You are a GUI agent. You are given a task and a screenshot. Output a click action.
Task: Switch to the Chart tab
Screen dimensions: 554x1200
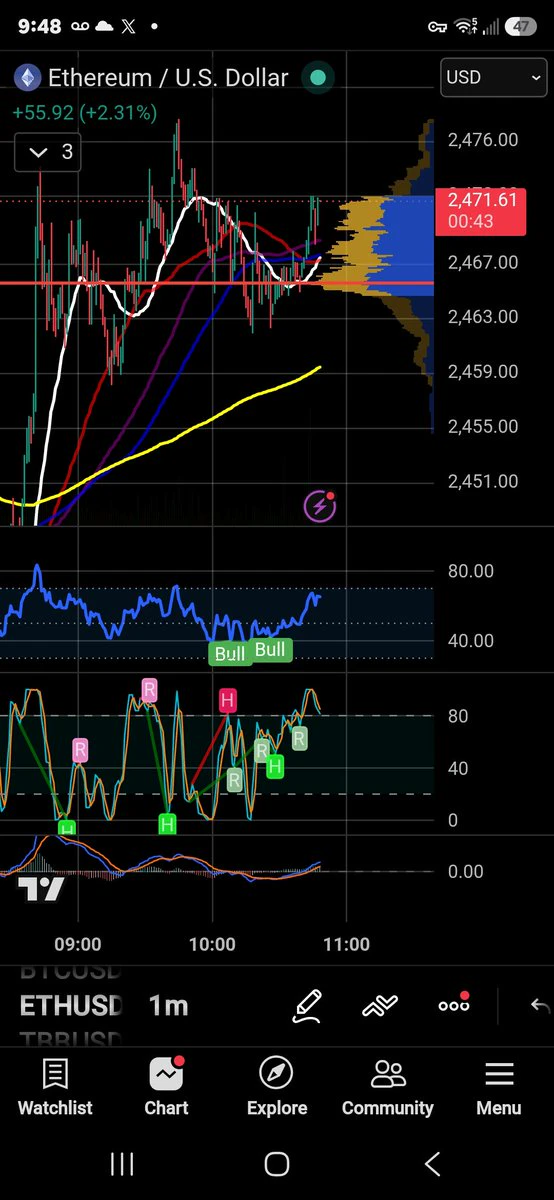pyautogui.click(x=166, y=1087)
